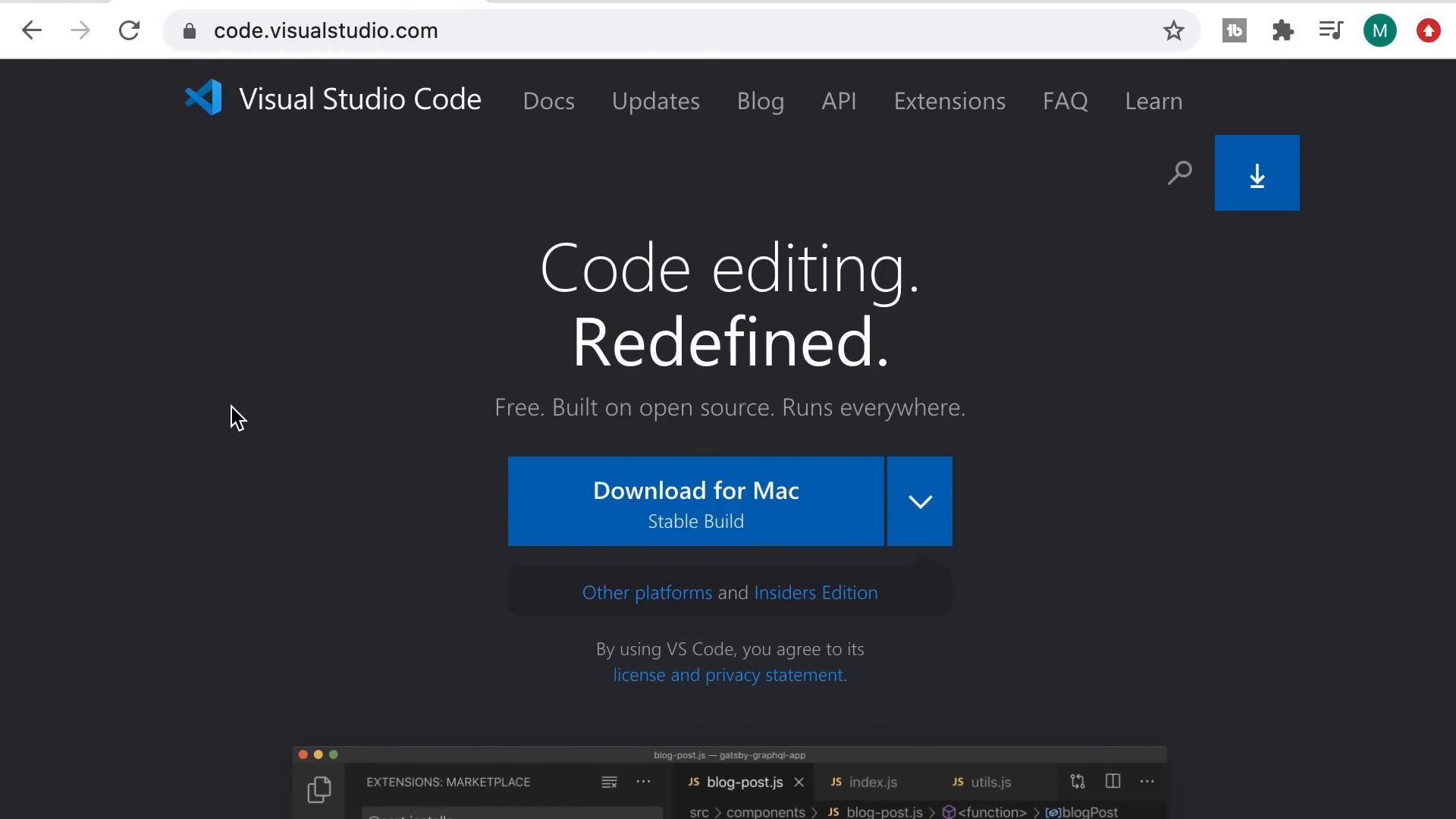
Task: Open the ellipsis menu beside Extensions Marketplace
Action: 643,782
